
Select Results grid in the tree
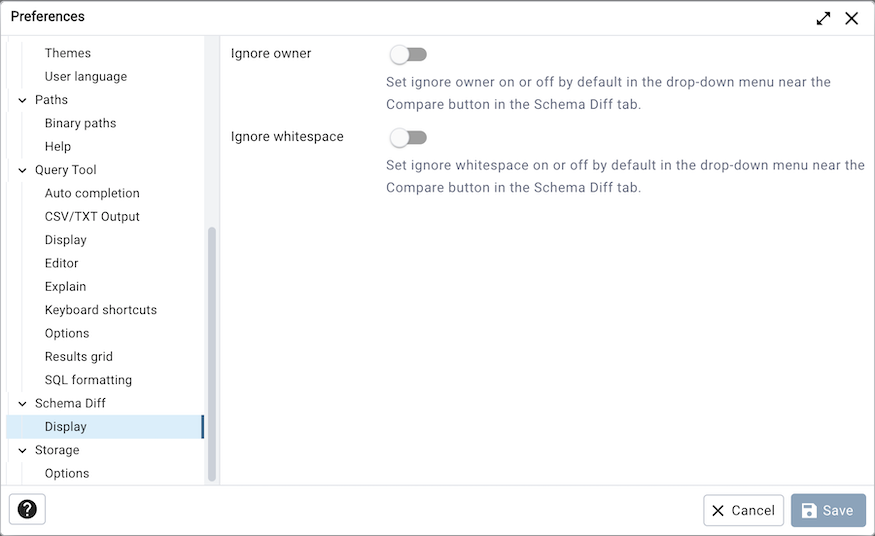point(79,356)
